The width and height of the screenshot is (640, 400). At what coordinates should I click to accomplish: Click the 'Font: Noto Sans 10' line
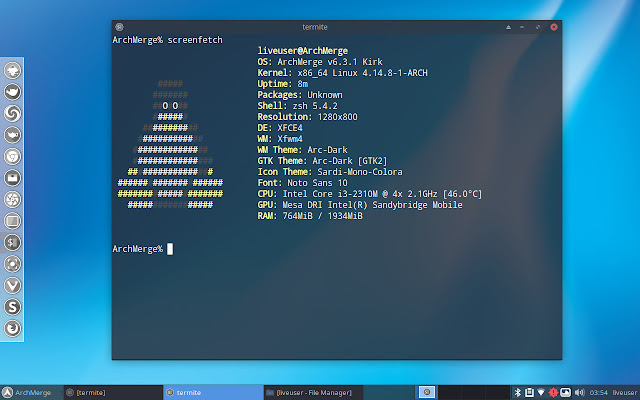(302, 183)
